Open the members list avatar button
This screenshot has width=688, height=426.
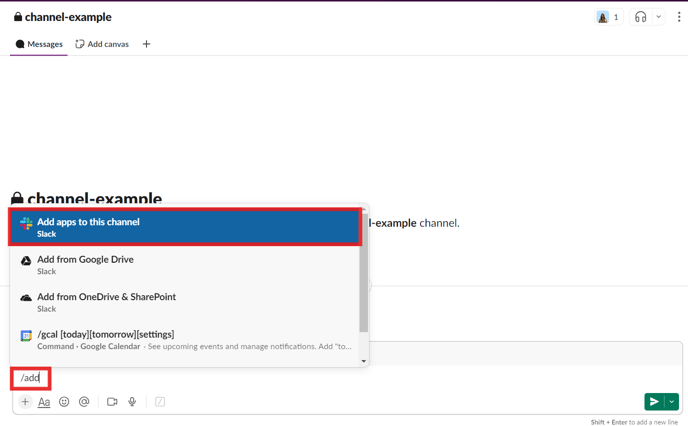click(609, 17)
